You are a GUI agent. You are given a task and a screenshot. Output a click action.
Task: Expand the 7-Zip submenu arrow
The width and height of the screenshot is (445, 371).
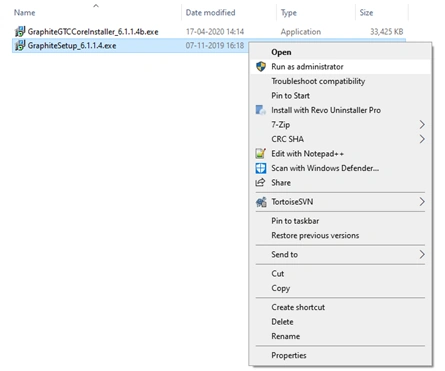(422, 125)
